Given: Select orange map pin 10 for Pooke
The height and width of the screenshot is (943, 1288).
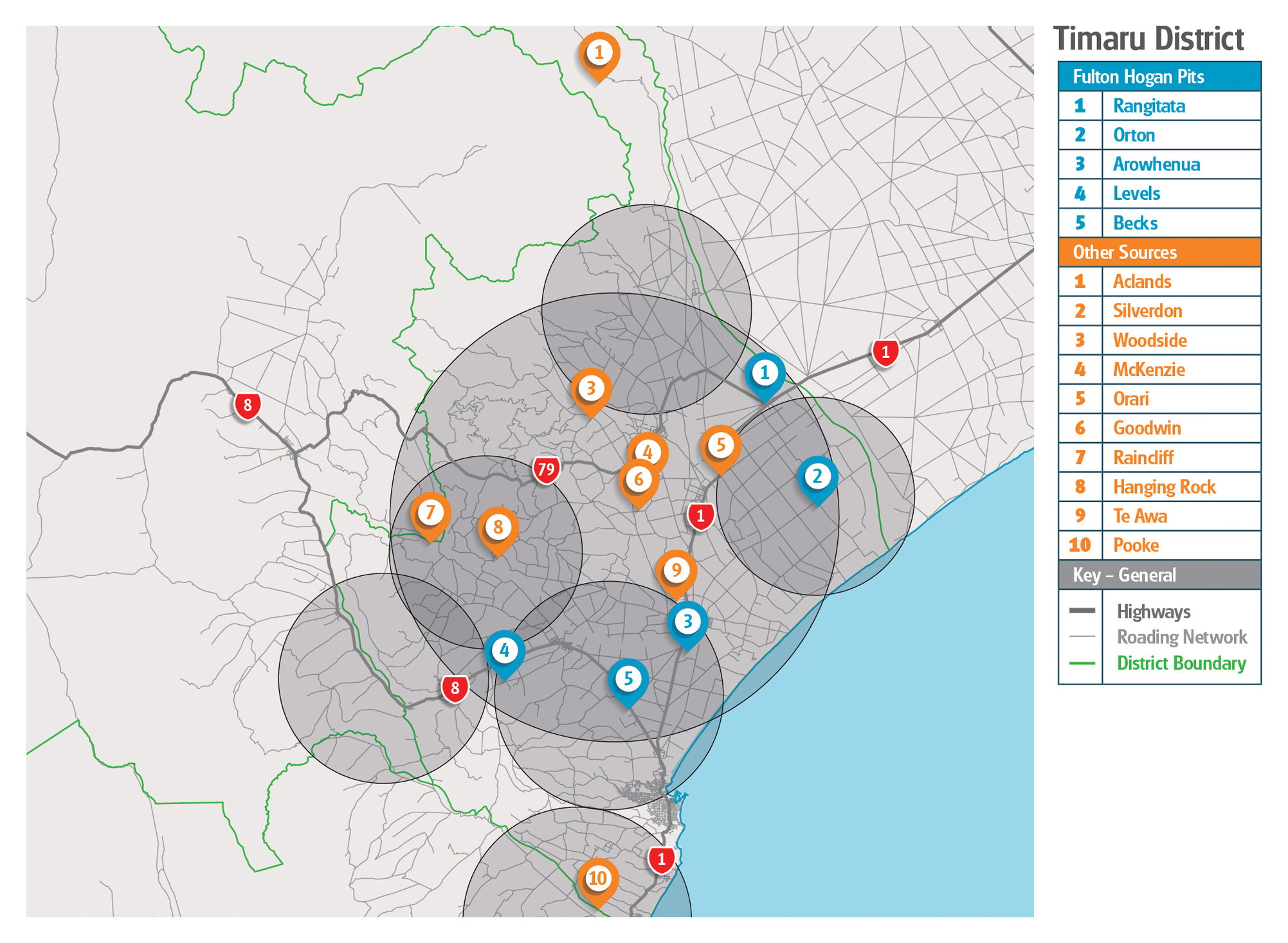Looking at the screenshot, I should (597, 883).
